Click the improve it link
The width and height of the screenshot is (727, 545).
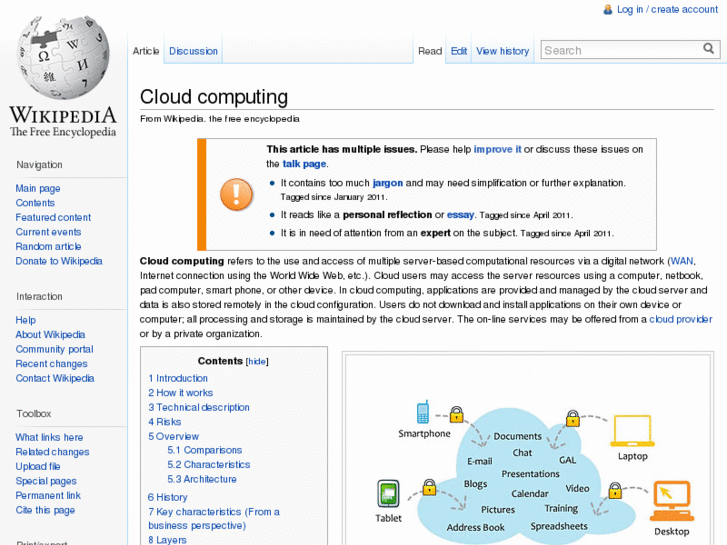(497, 149)
